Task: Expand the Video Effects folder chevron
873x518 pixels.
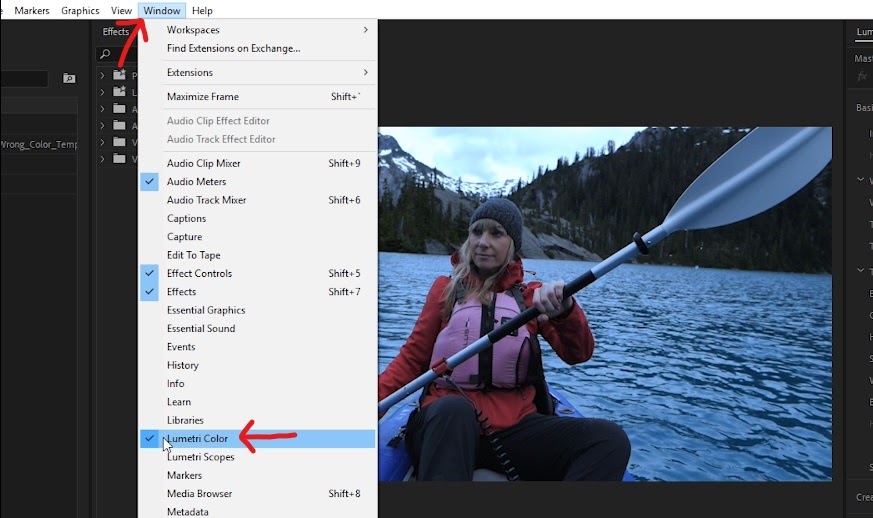Action: 102,142
